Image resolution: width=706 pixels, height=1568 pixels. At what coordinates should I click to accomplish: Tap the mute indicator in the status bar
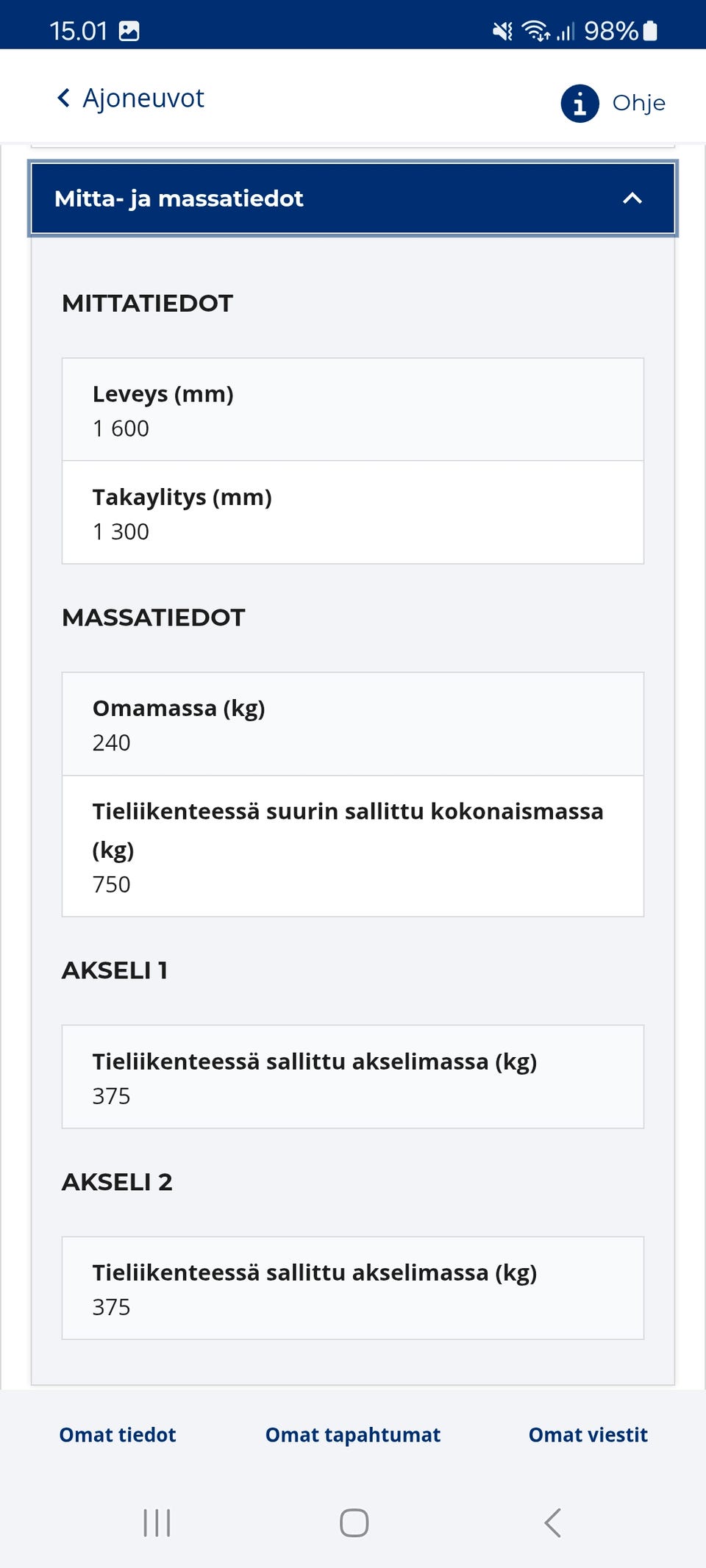(x=501, y=29)
